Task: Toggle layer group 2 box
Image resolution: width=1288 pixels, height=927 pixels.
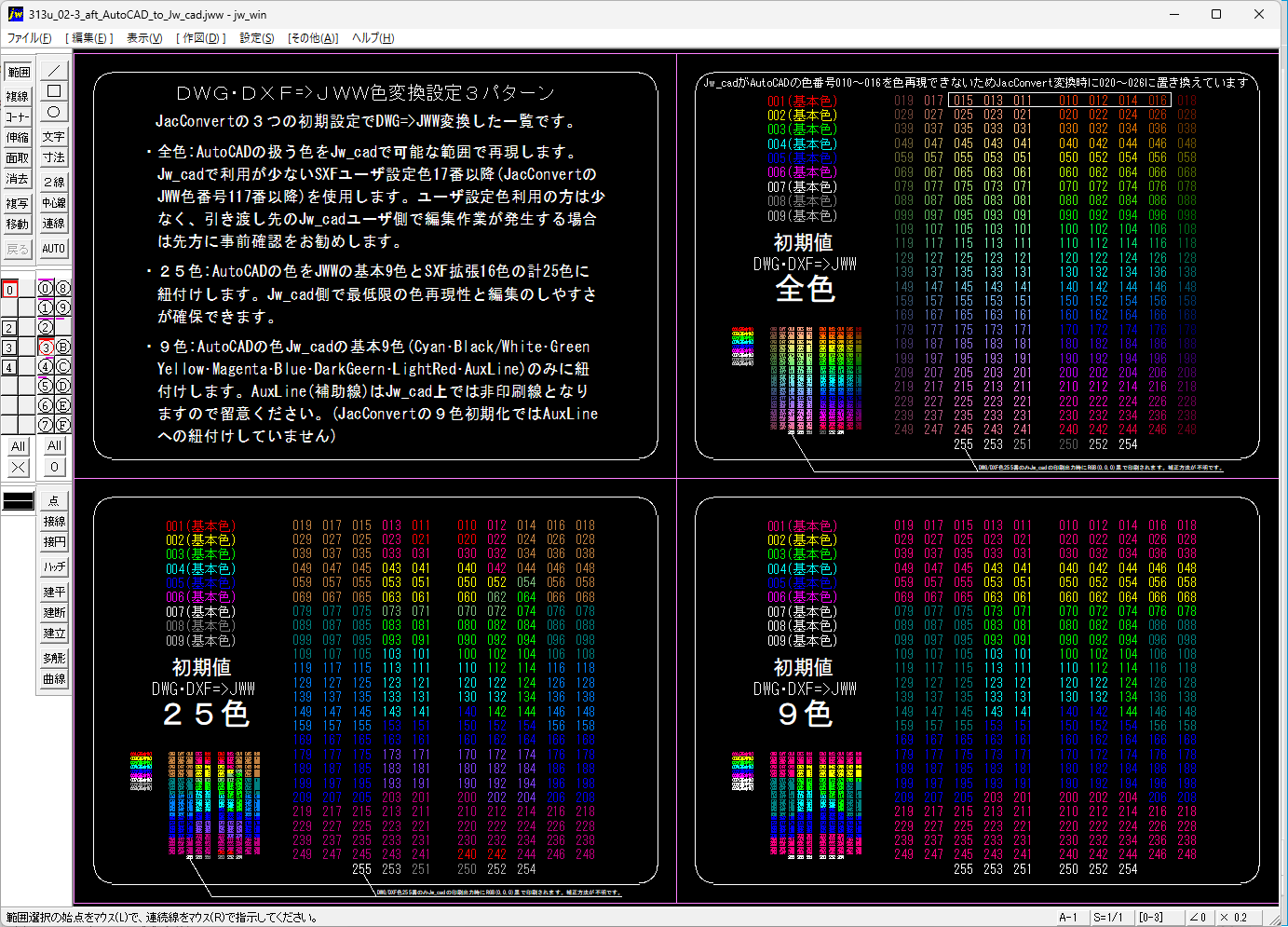Action: pos(9,328)
